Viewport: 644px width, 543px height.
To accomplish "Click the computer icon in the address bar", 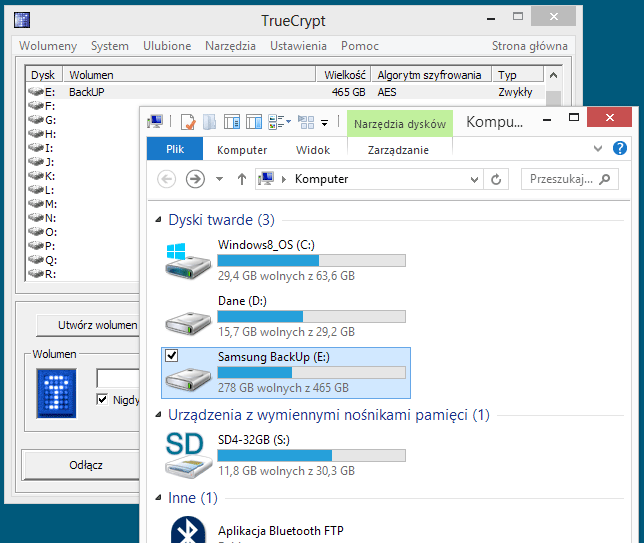I will (x=266, y=179).
